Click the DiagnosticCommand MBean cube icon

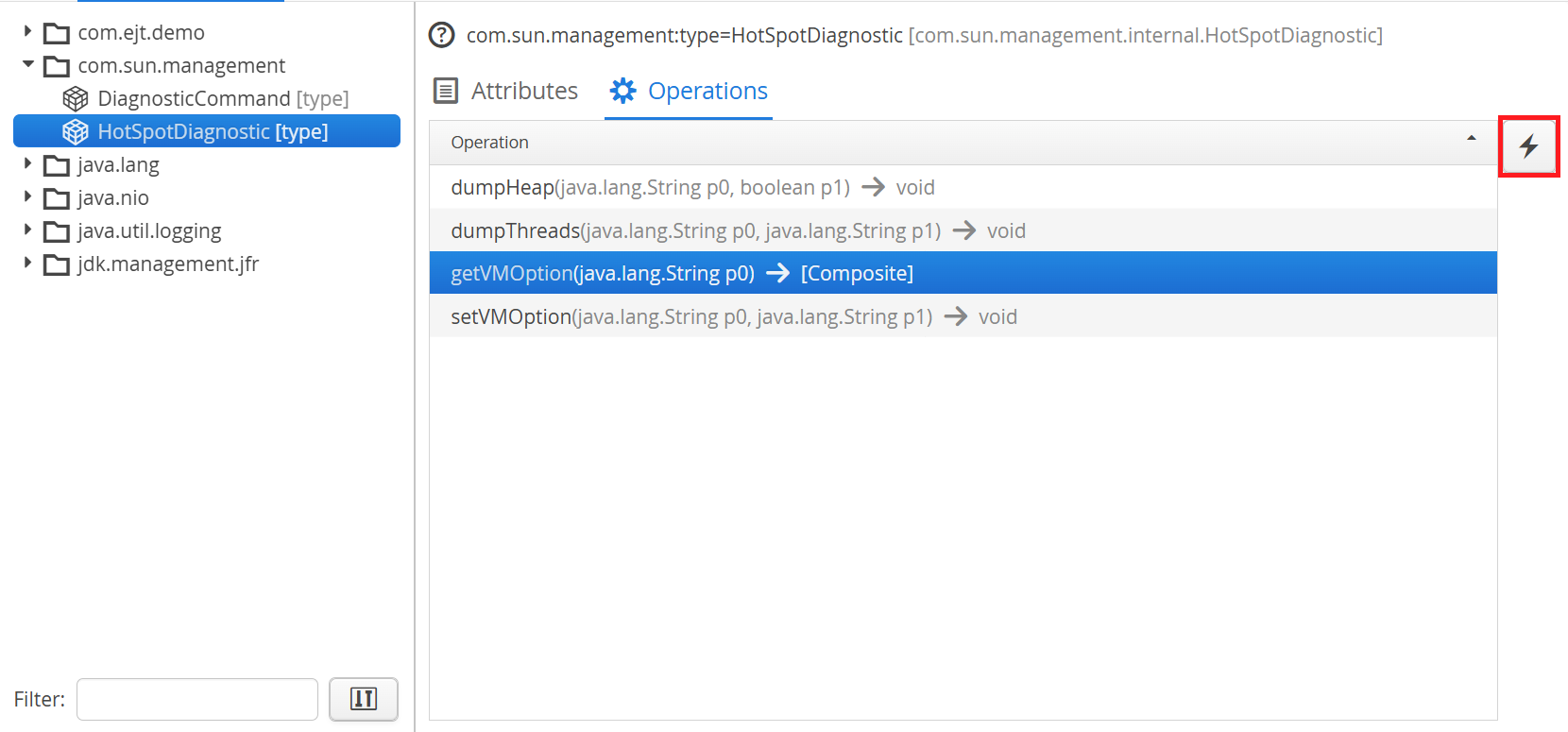(x=76, y=99)
